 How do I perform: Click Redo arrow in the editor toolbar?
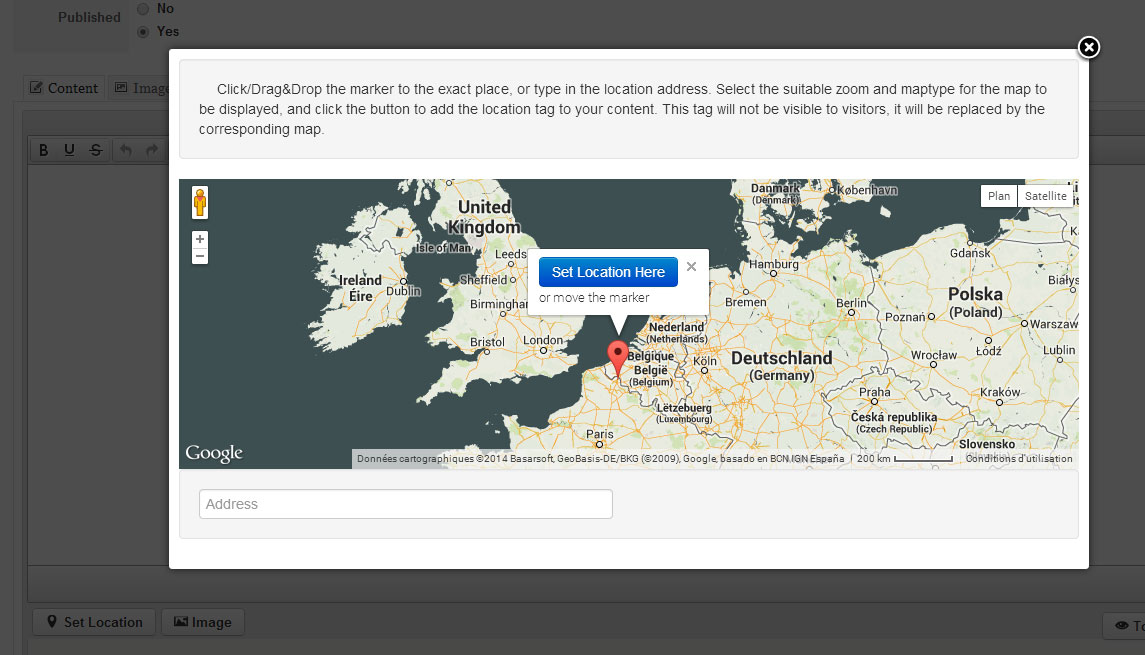(x=152, y=150)
